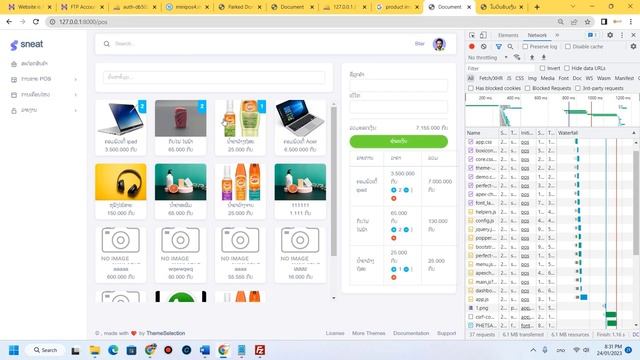Image resolution: width=640 pixels, height=360 pixels.
Task: Expand the lock-icon sidebar menu chevron
Action: (x=76, y=110)
